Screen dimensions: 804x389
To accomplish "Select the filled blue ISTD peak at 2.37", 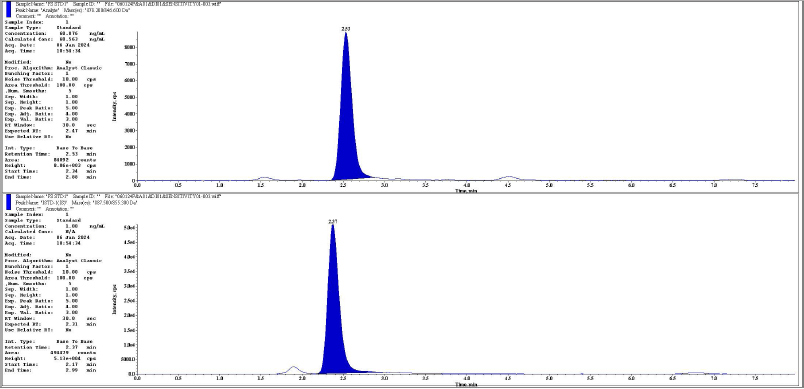I will (x=334, y=318).
